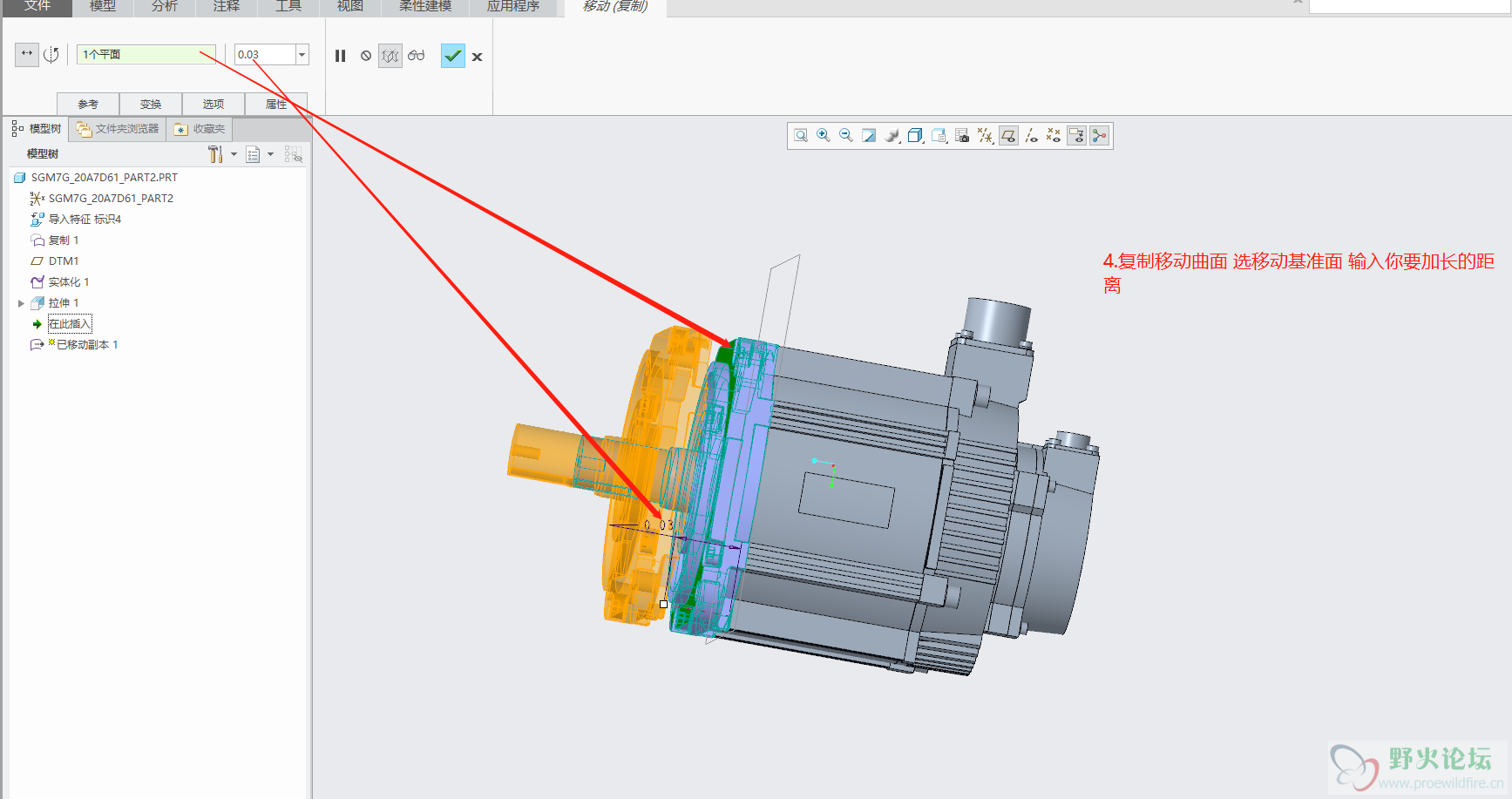The height and width of the screenshot is (799, 1512).
Task: Open the 分析 ribbon tab
Action: (165, 6)
